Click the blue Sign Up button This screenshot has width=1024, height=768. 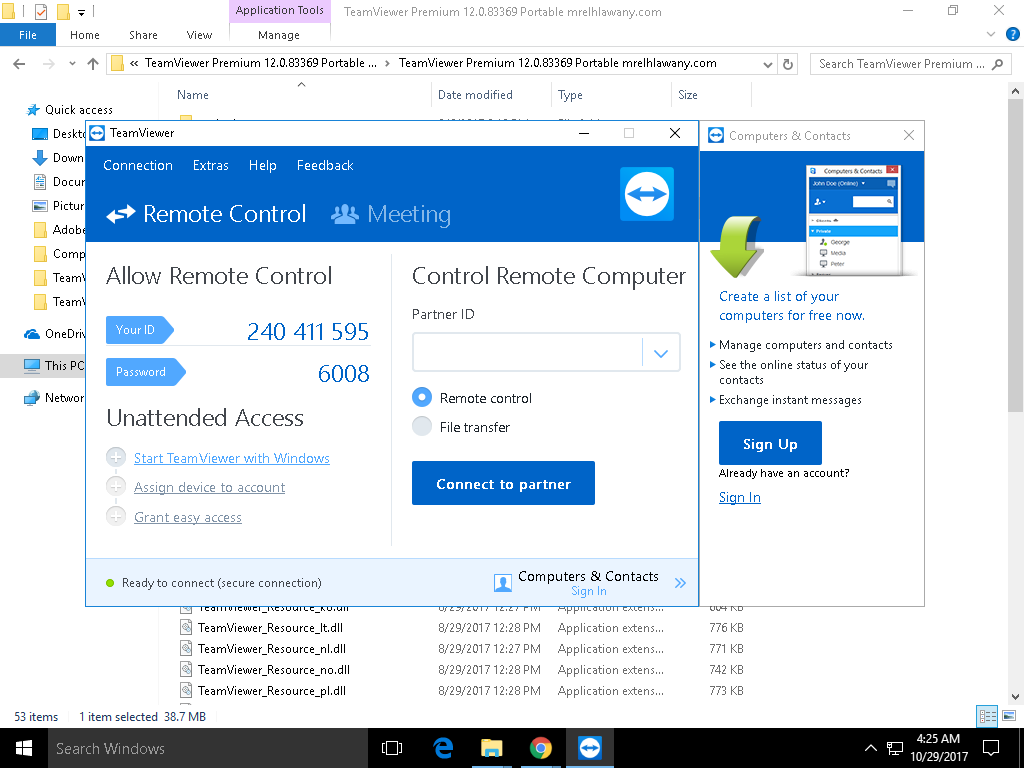click(770, 443)
